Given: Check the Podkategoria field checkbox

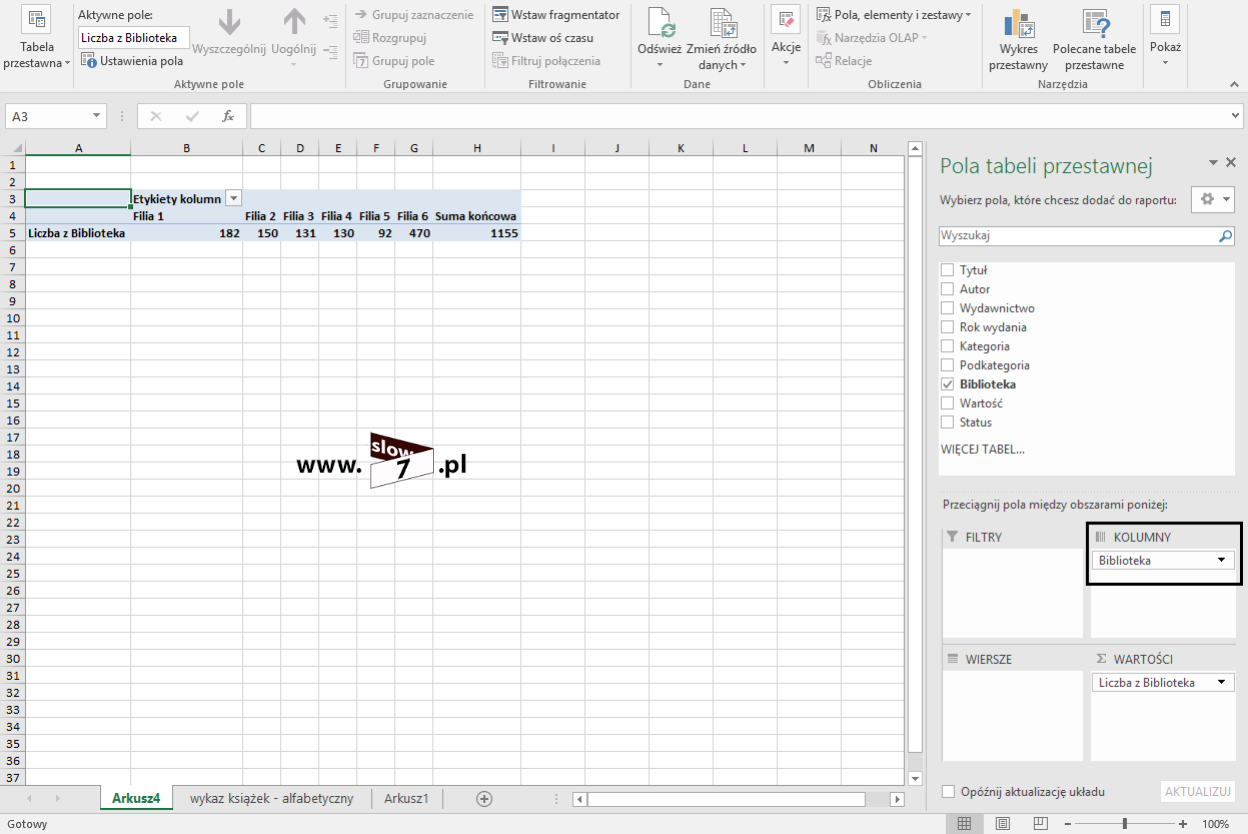Looking at the screenshot, I should (947, 365).
